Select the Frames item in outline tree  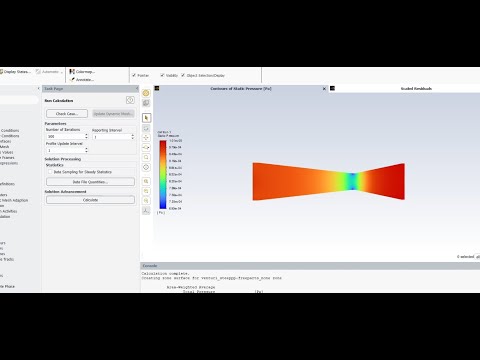coord(7,158)
